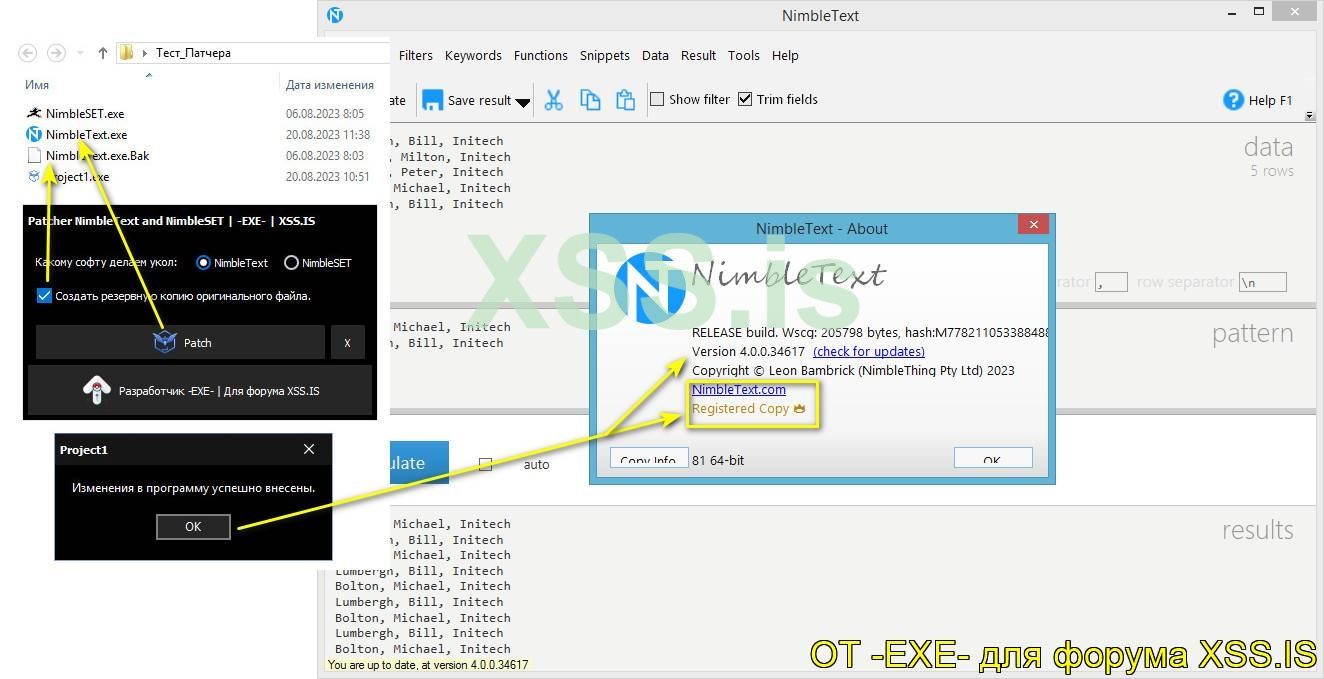The image size is (1324, 679).
Task: Open the Snippets menu
Action: pos(605,55)
